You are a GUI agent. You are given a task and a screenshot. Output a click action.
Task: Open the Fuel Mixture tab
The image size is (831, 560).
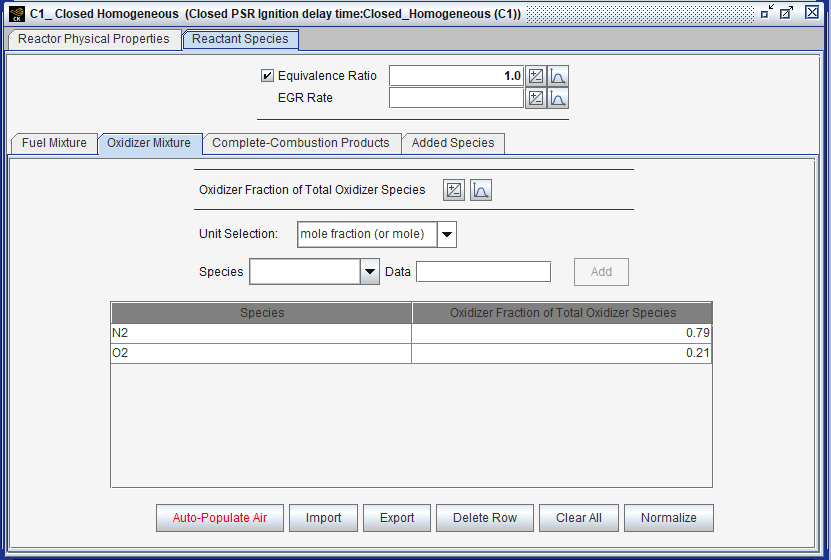54,143
